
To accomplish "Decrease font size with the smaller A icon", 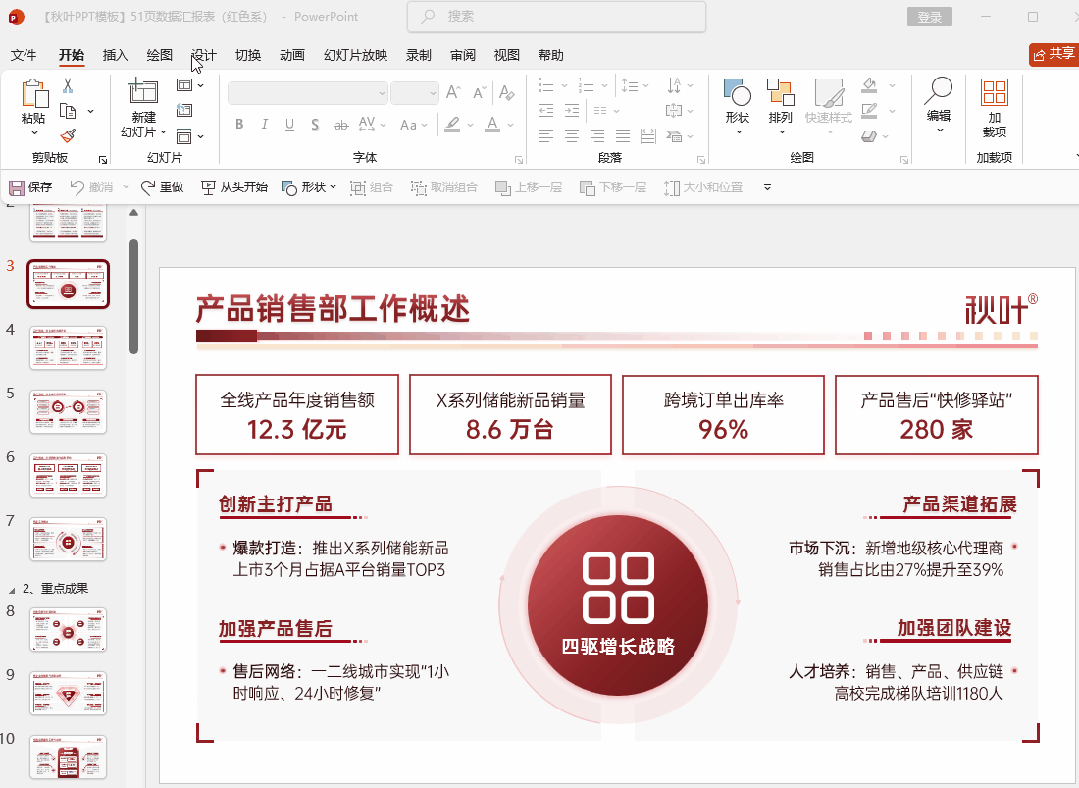I will 480,92.
